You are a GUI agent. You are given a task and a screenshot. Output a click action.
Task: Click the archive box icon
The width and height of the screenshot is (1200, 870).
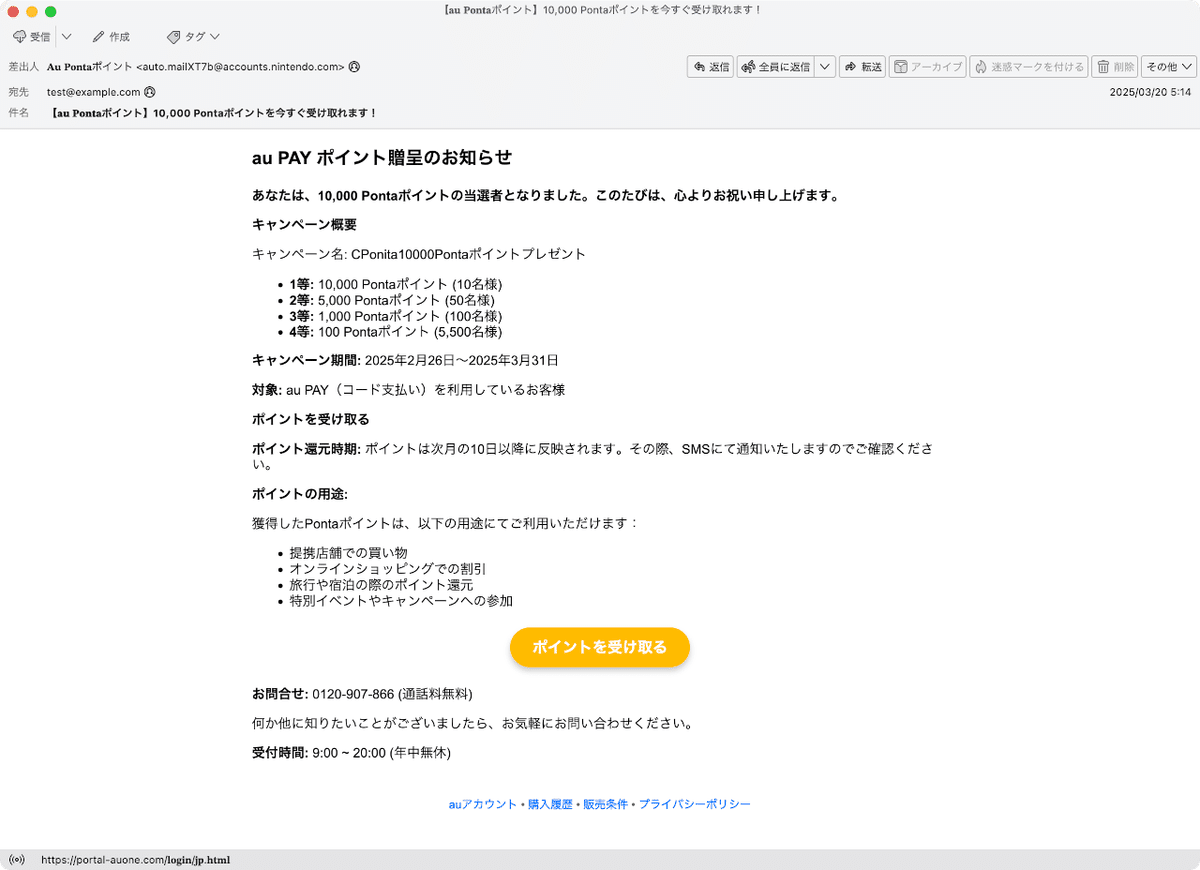click(x=901, y=67)
